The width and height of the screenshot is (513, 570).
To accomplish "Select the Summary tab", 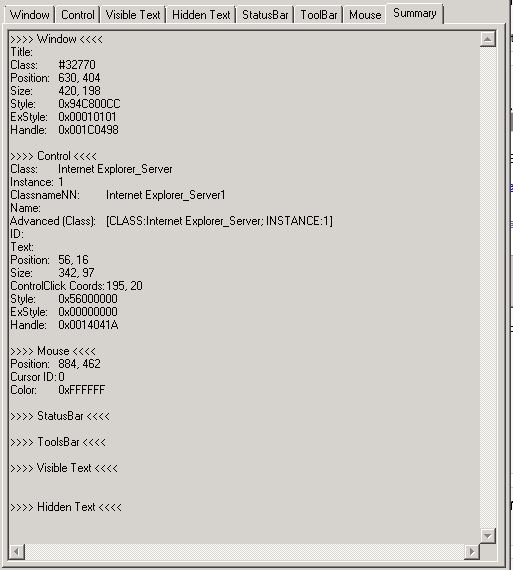I will 414,13.
